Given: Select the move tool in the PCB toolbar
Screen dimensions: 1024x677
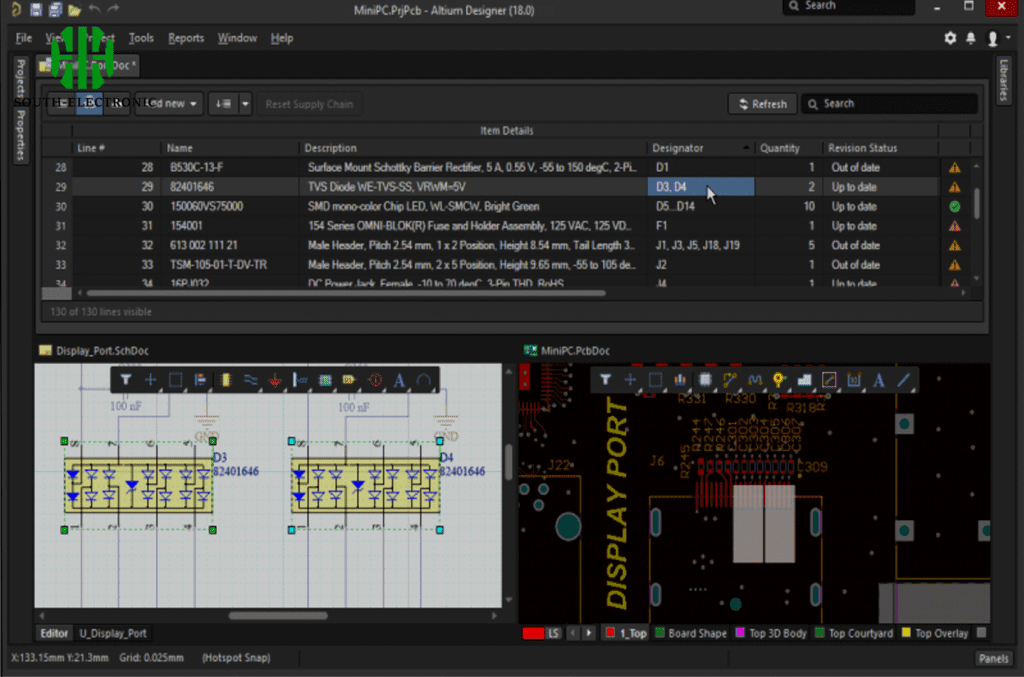Looking at the screenshot, I should 631,380.
